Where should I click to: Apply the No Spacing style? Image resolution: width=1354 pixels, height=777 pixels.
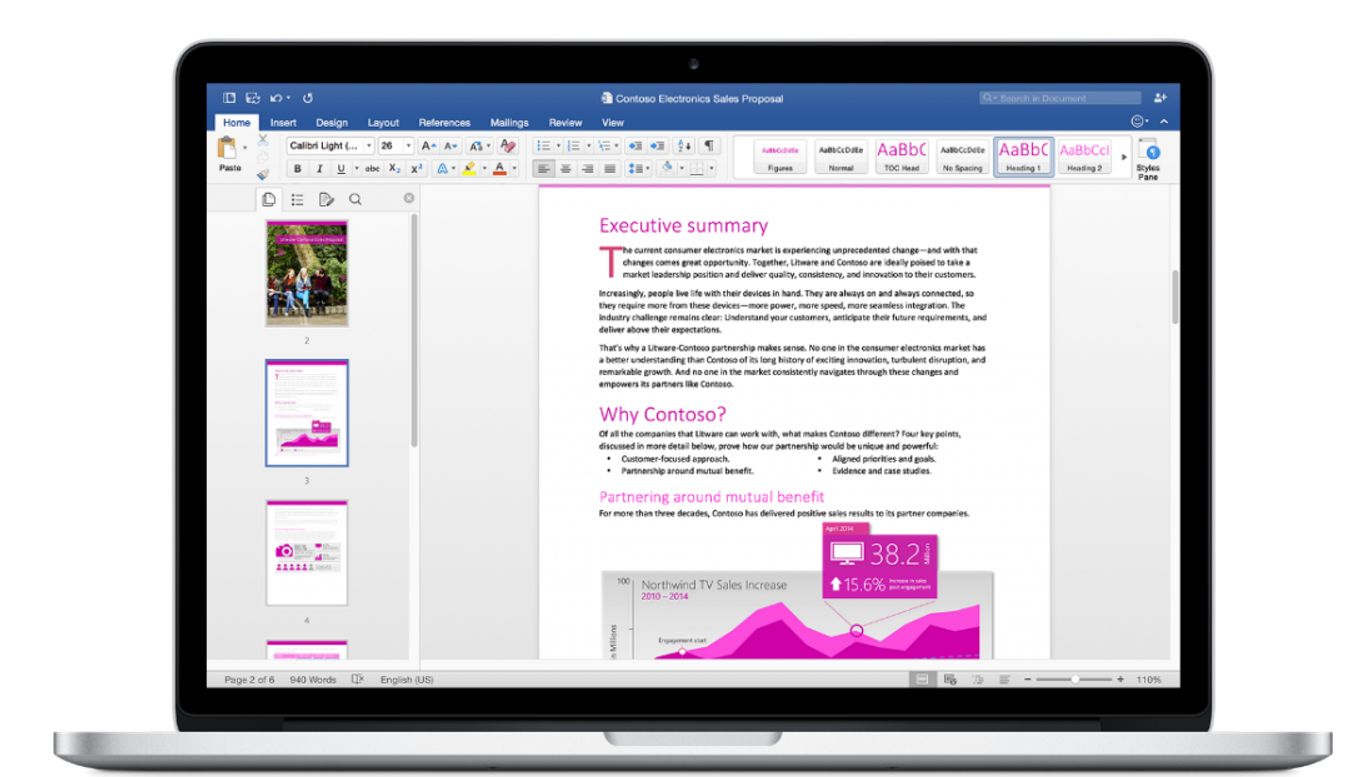click(x=962, y=157)
